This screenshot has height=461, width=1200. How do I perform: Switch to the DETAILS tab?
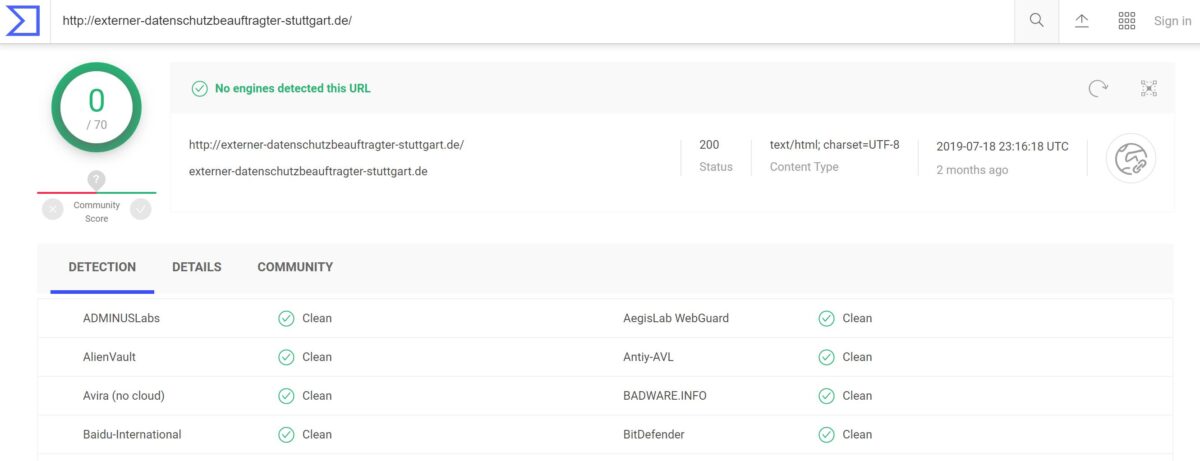pos(196,267)
